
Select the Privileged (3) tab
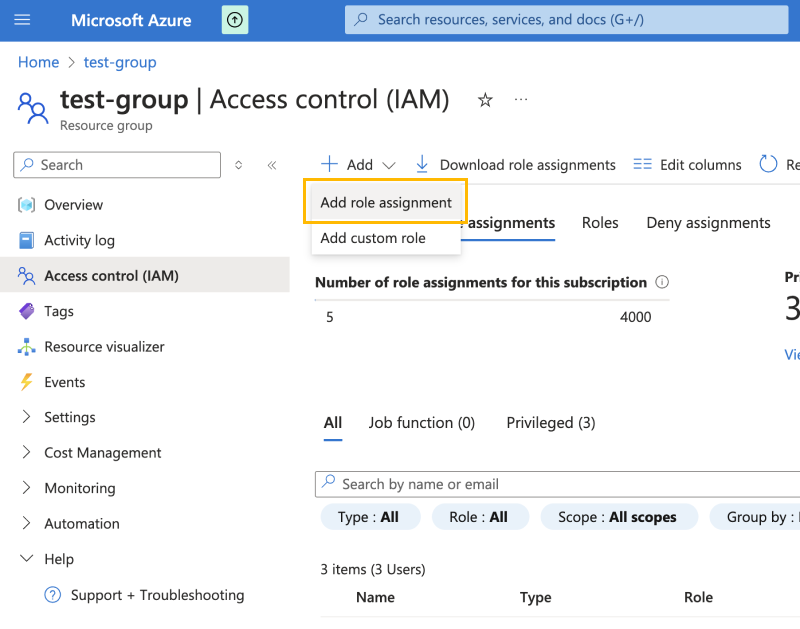551,423
